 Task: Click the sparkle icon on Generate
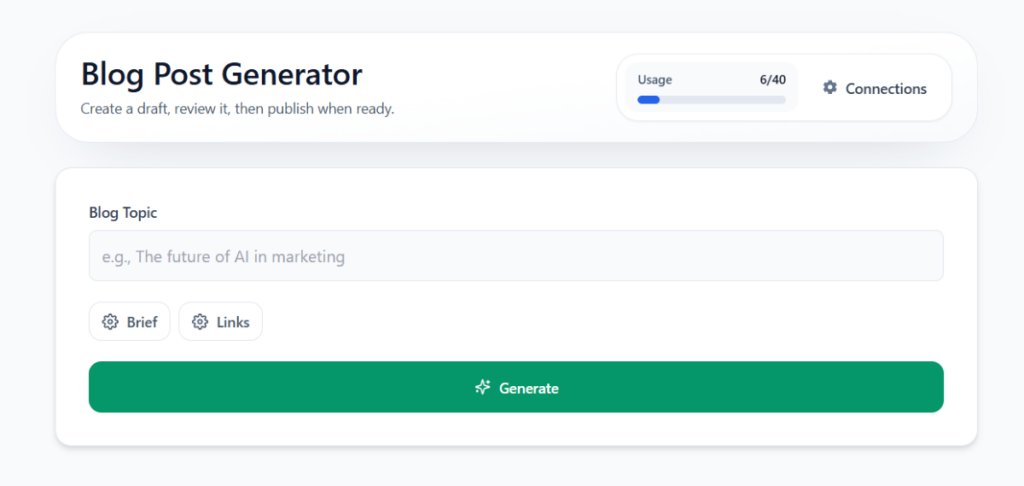(483, 387)
